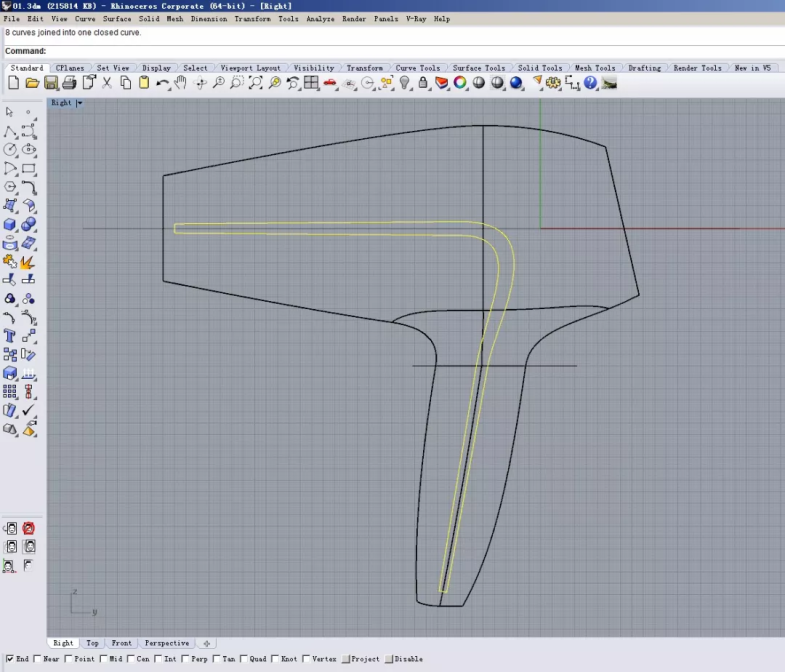This screenshot has width=785, height=672.
Task: Click the Pan view hand icon
Action: click(x=181, y=83)
